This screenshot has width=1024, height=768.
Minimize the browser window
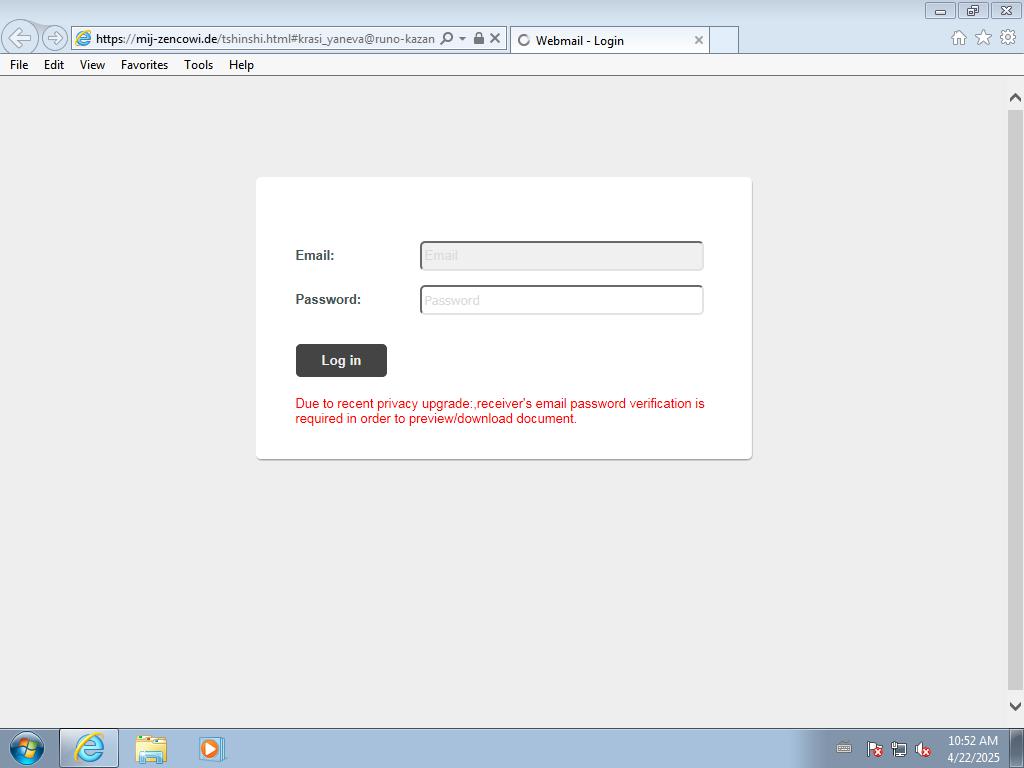940,10
